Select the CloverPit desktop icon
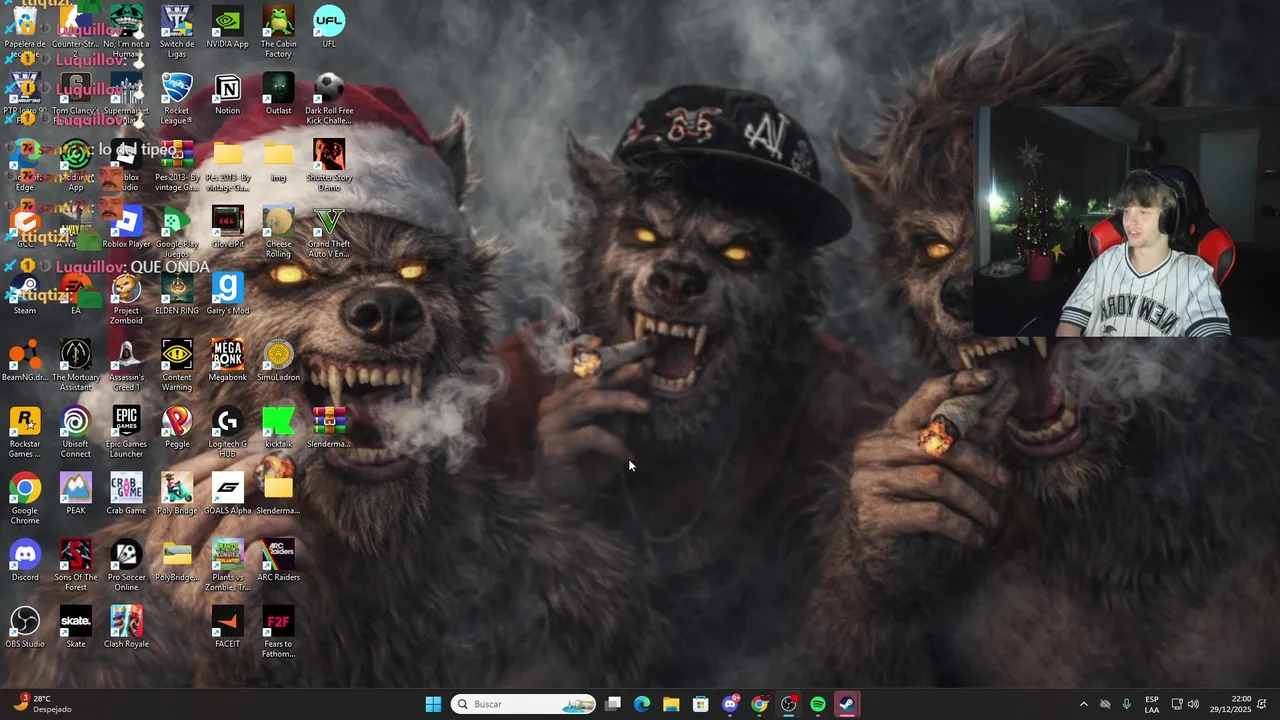The image size is (1280, 720). (227, 228)
